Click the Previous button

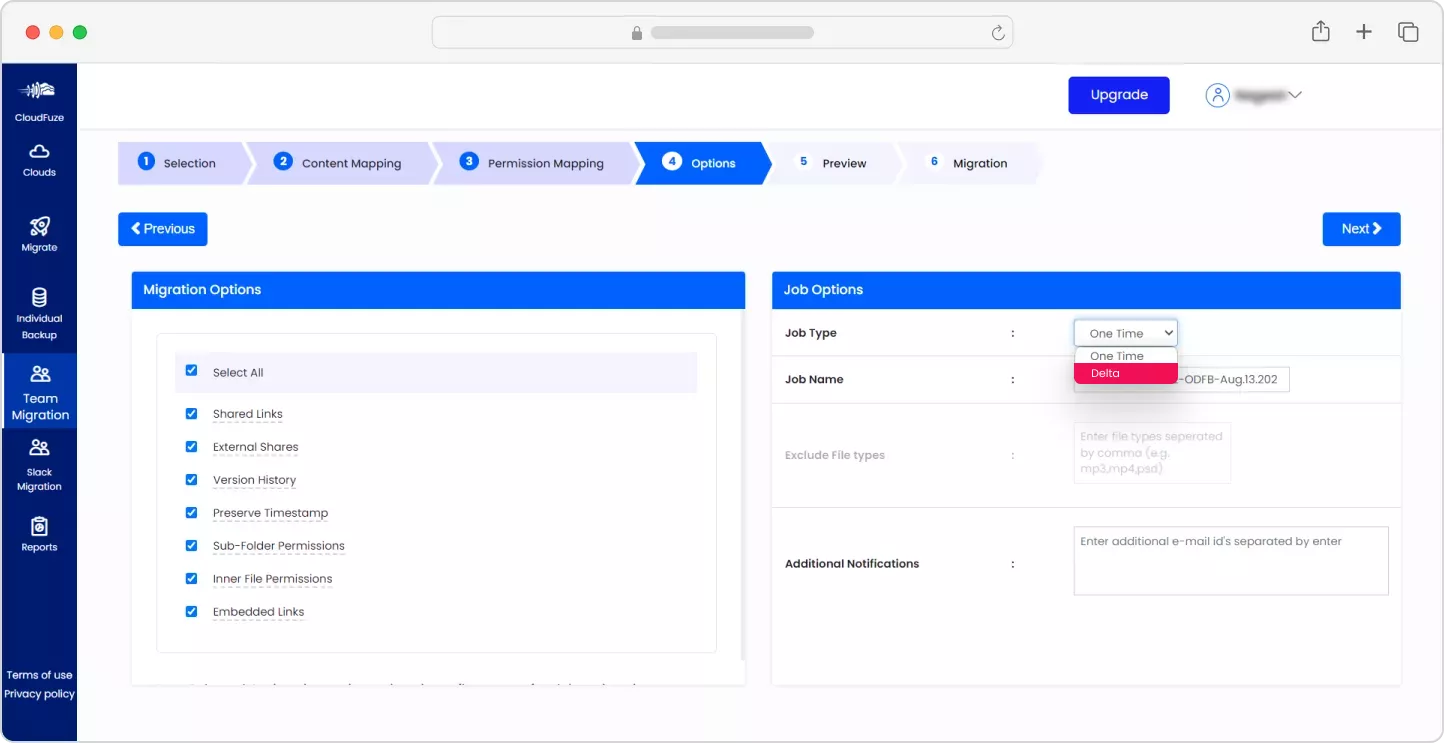pyautogui.click(x=163, y=229)
